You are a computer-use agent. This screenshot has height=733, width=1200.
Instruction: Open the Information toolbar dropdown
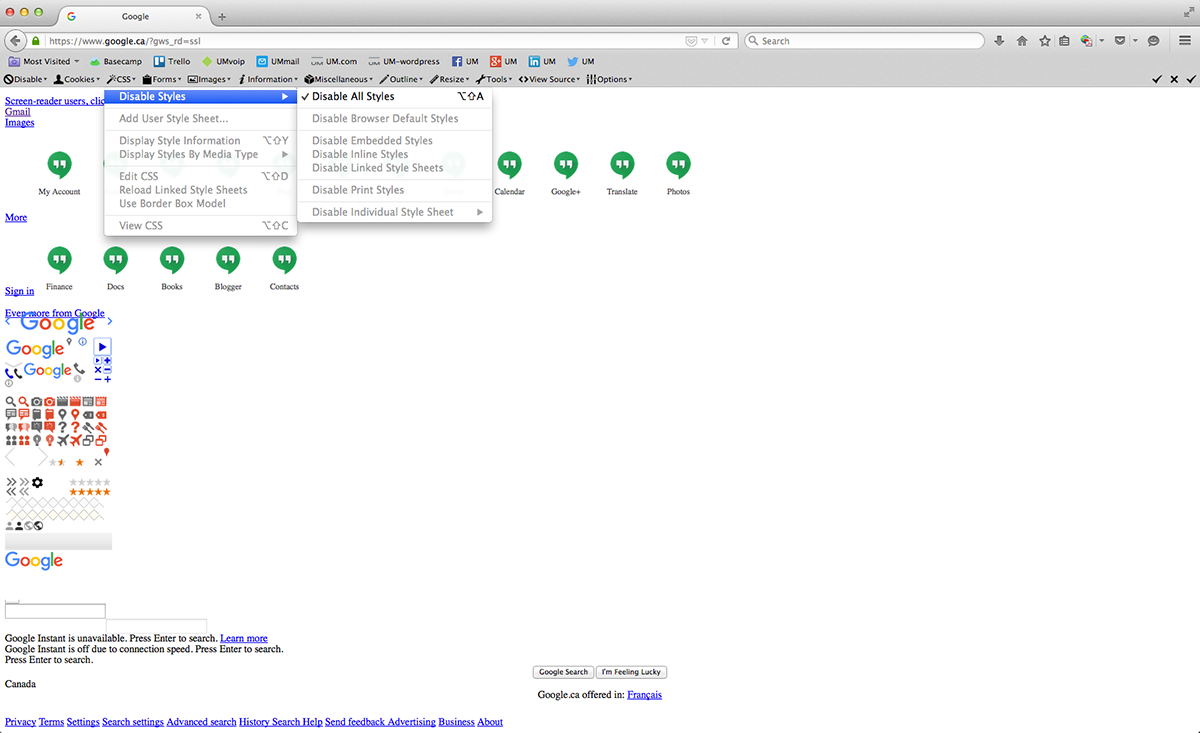point(268,79)
